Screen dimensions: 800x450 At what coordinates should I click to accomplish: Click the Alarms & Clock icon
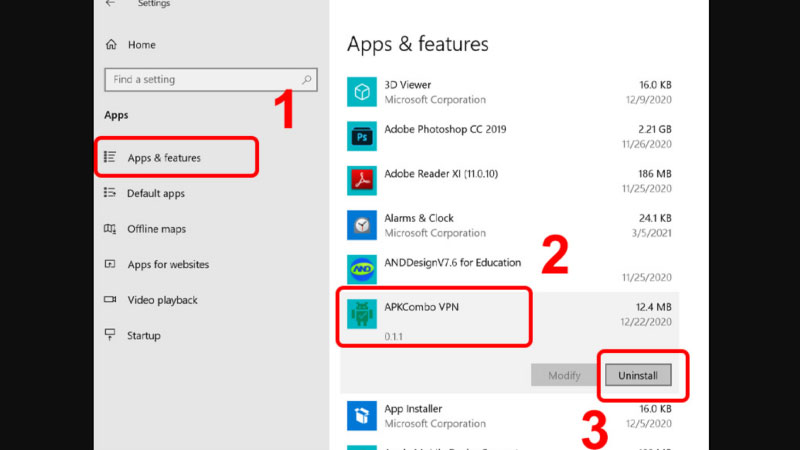360,225
